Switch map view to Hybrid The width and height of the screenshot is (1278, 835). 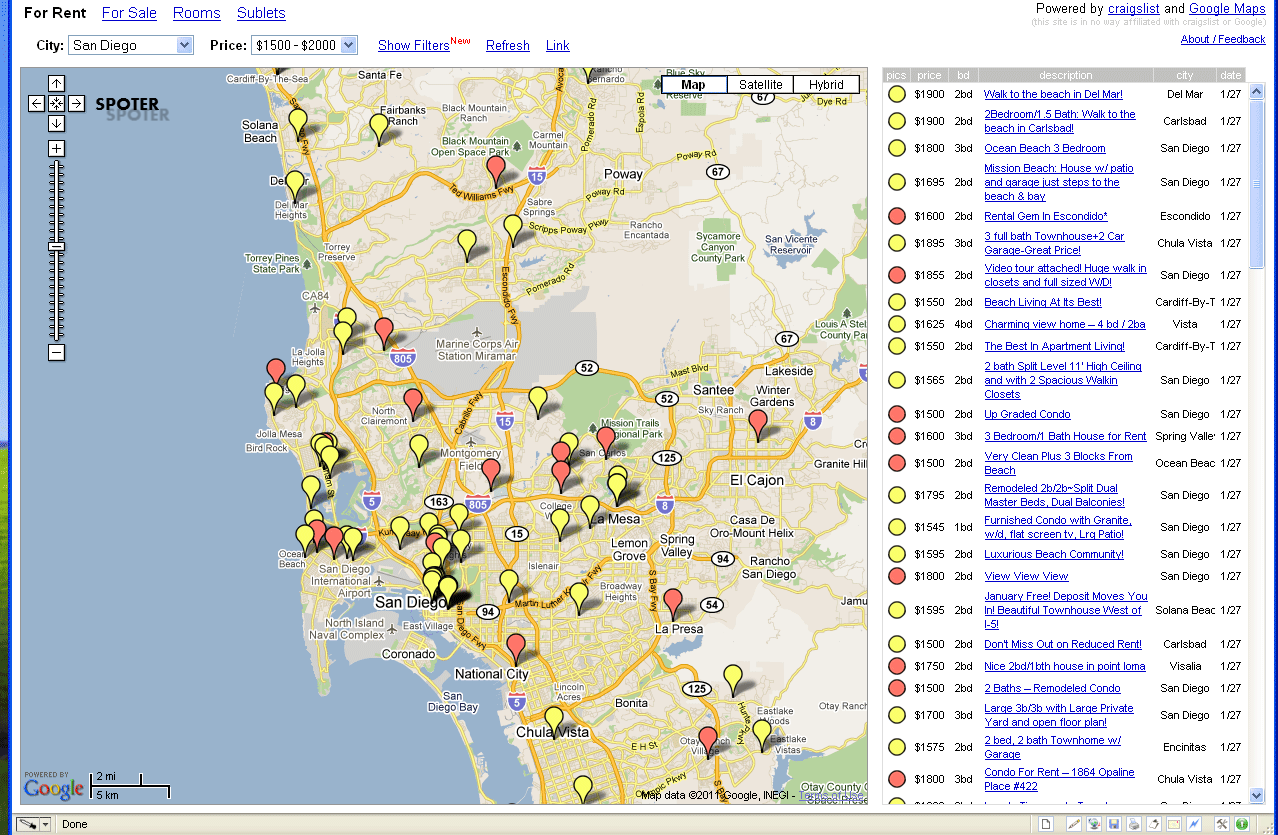[x=826, y=85]
